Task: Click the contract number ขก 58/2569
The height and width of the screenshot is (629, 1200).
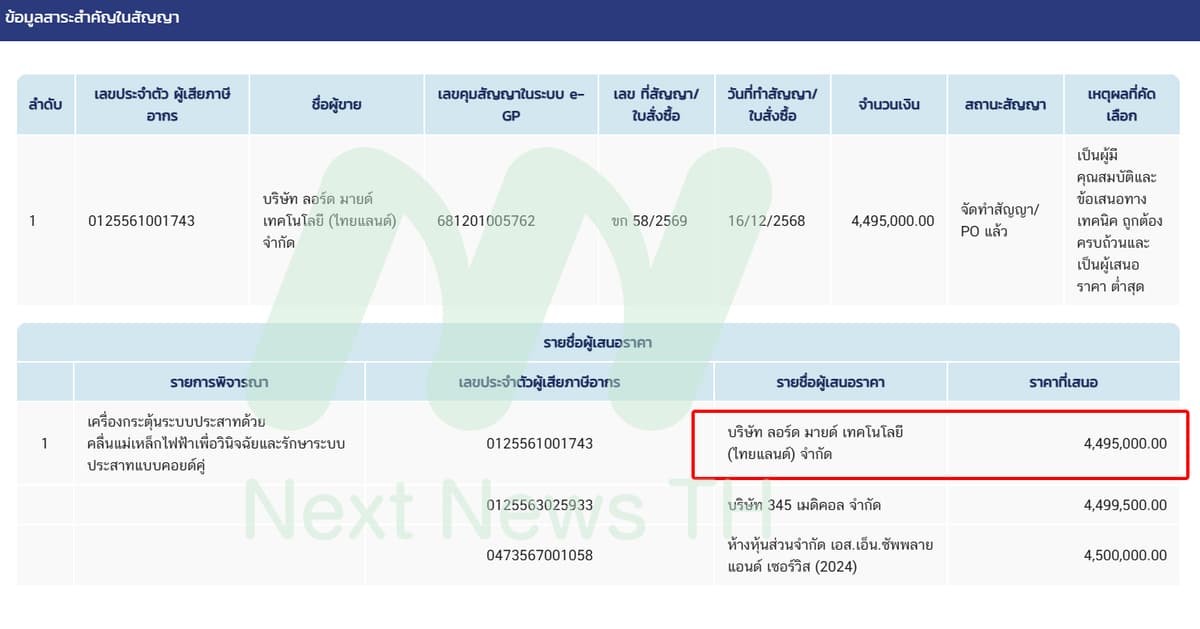Action: click(653, 221)
